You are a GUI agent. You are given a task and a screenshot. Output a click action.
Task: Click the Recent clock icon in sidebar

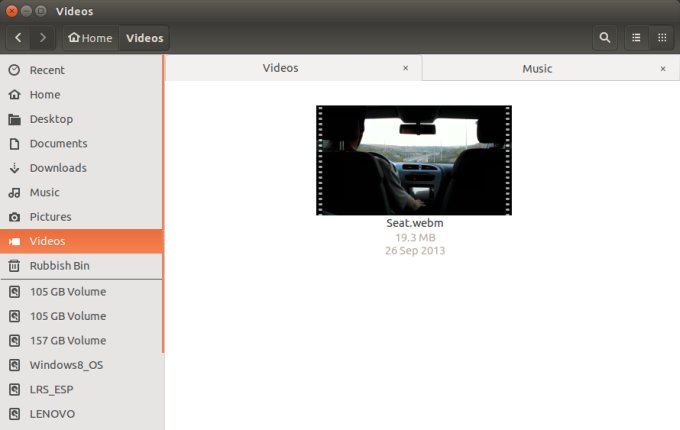point(14,70)
